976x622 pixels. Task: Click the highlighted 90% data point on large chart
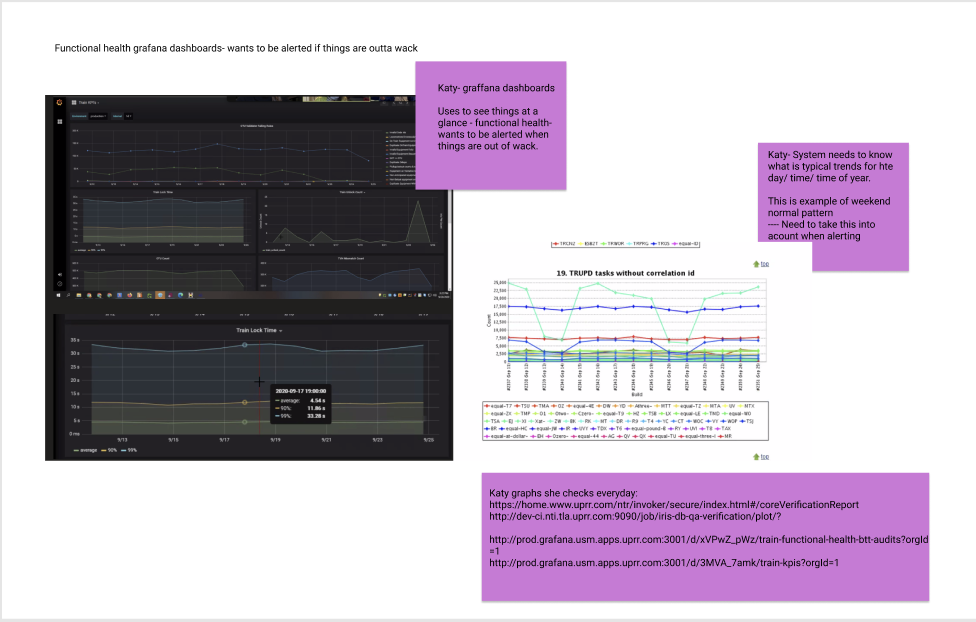(245, 402)
